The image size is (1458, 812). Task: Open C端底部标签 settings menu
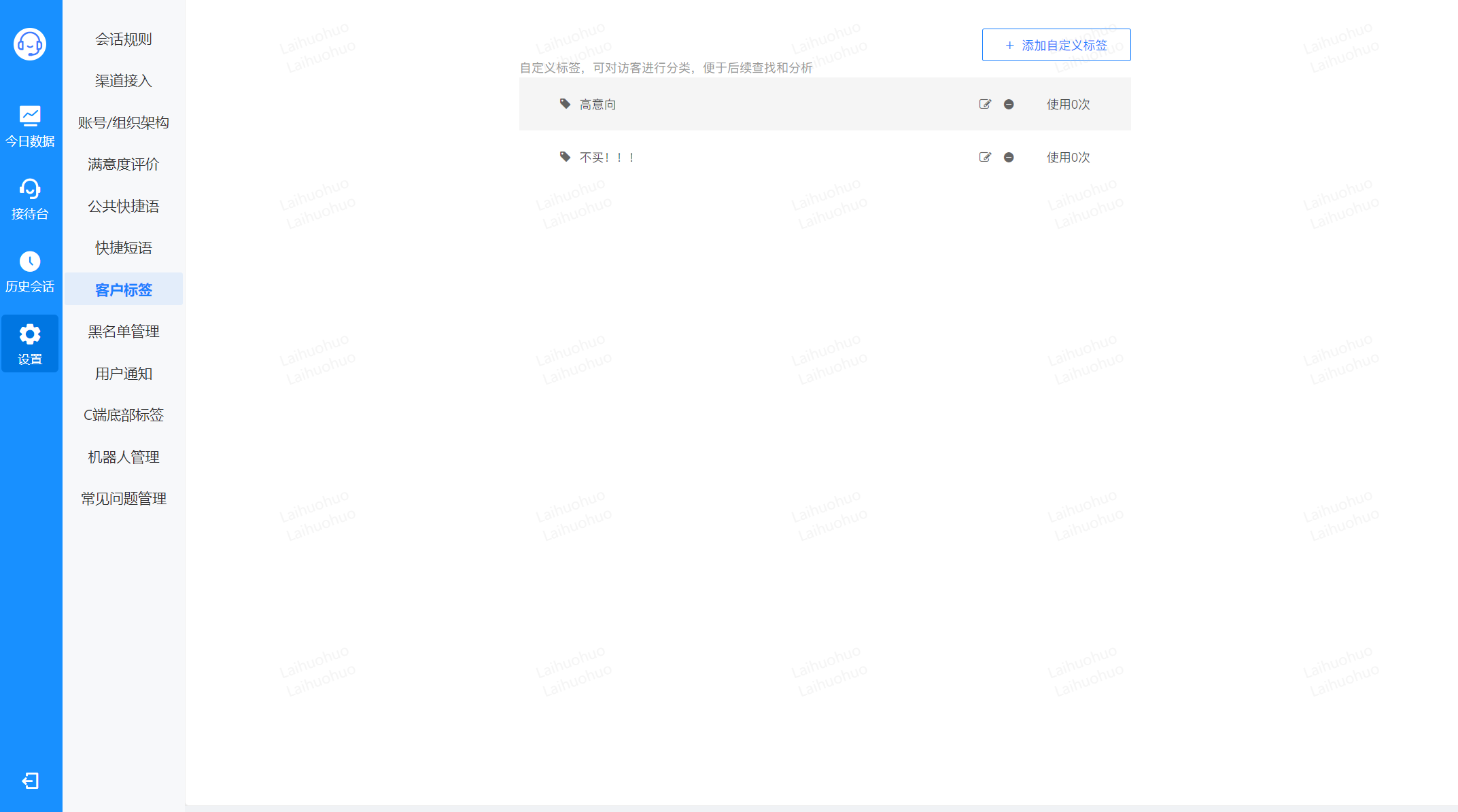(123, 415)
